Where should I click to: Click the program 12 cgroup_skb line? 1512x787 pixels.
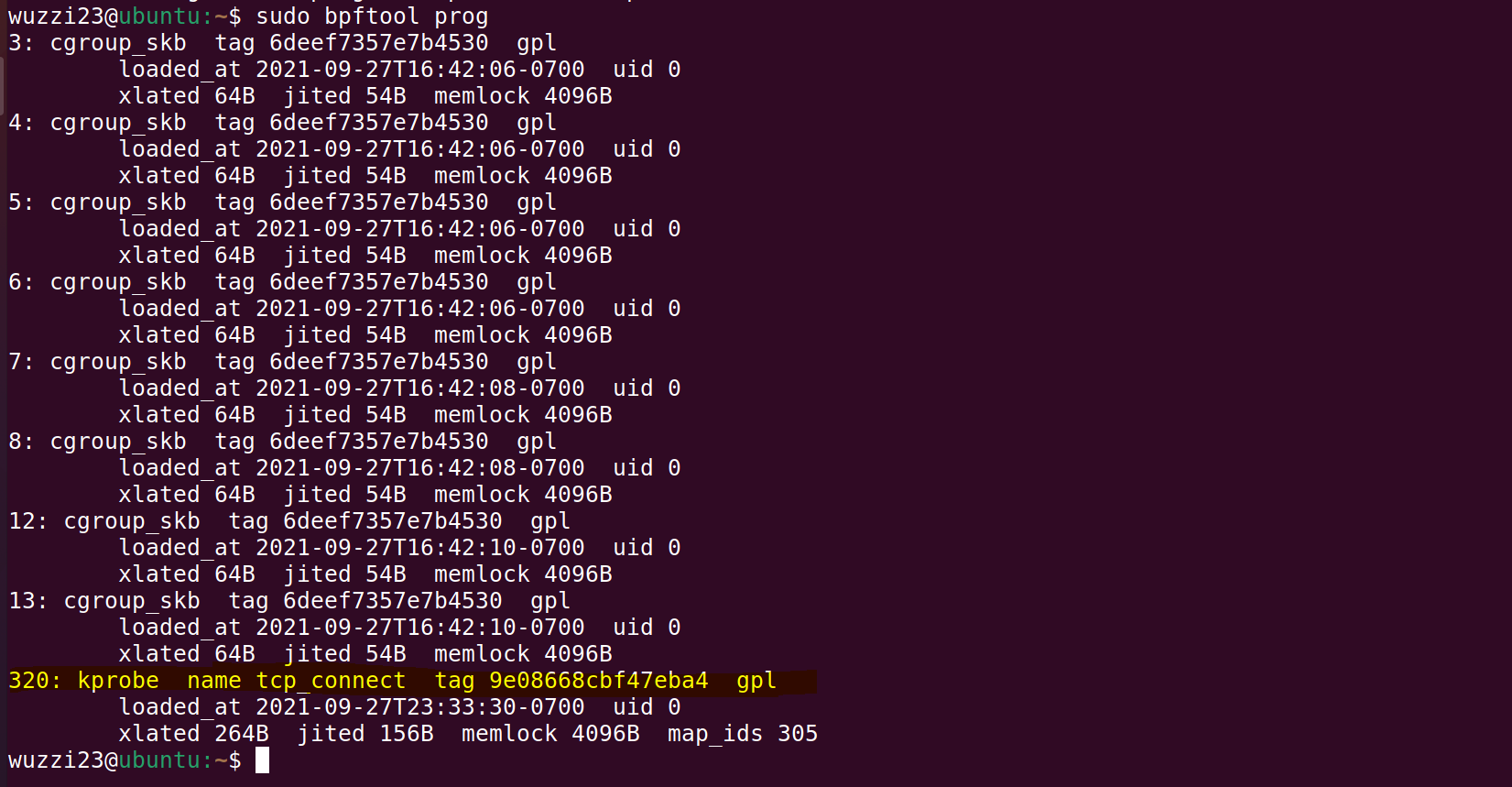coord(289,521)
